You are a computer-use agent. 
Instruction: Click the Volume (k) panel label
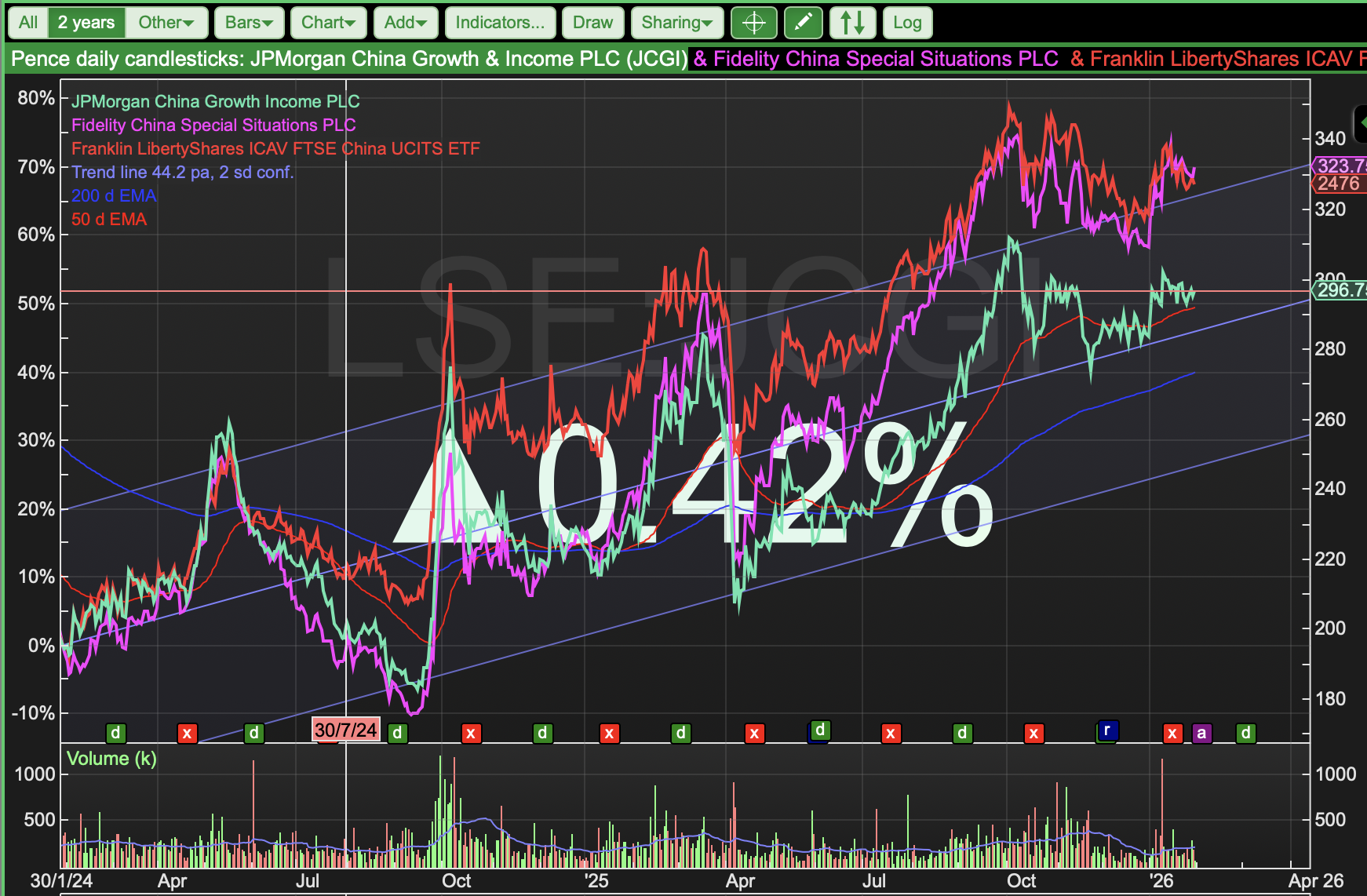[111, 759]
